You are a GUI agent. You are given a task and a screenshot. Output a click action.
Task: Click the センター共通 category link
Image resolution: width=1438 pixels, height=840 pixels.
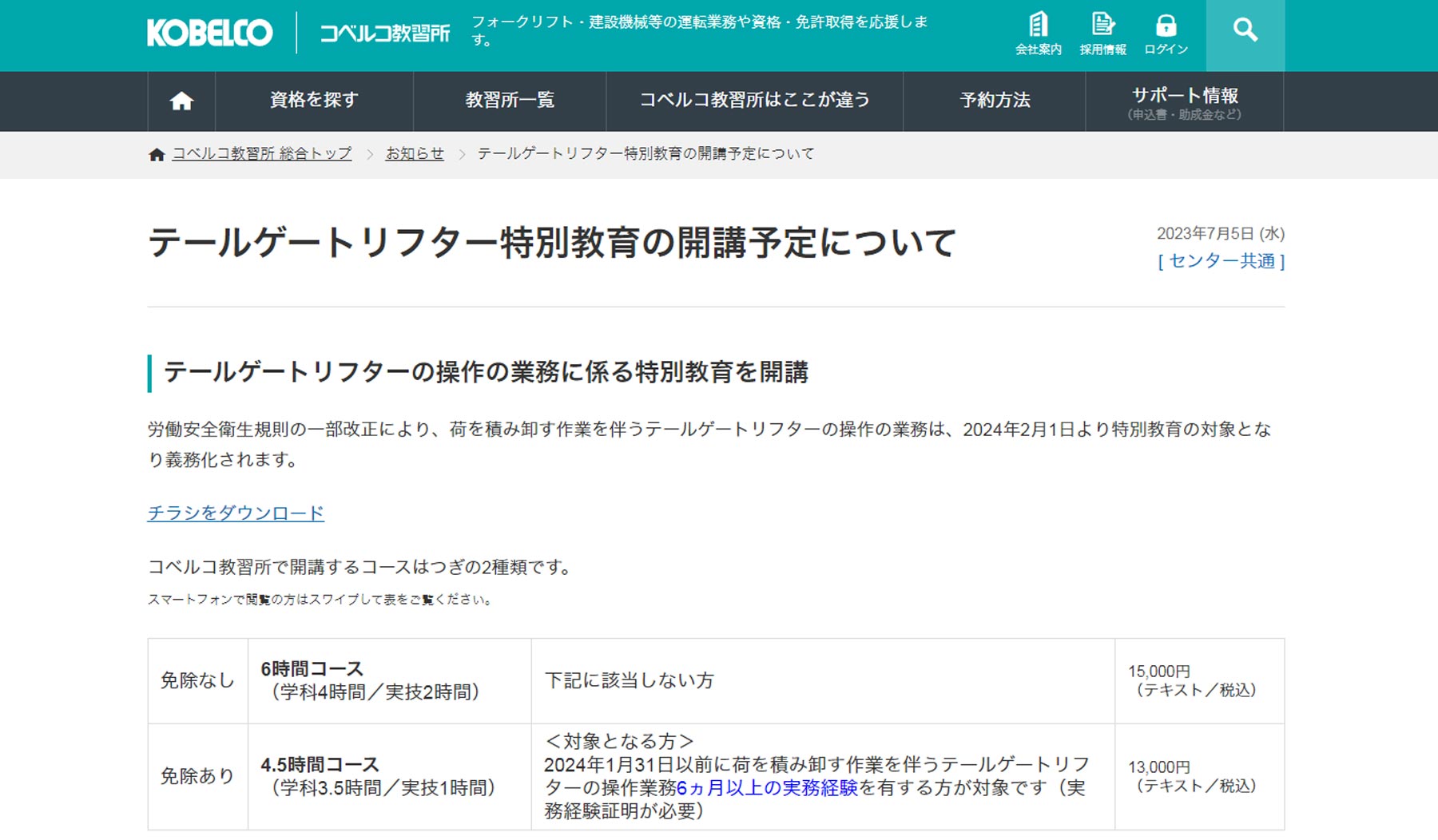(x=1221, y=261)
